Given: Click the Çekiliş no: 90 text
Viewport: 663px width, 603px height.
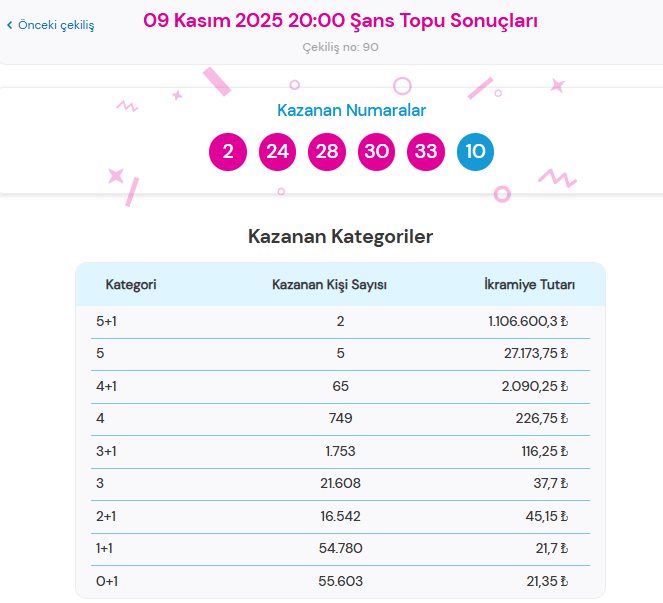Looking at the screenshot, I should [x=340, y=47].
